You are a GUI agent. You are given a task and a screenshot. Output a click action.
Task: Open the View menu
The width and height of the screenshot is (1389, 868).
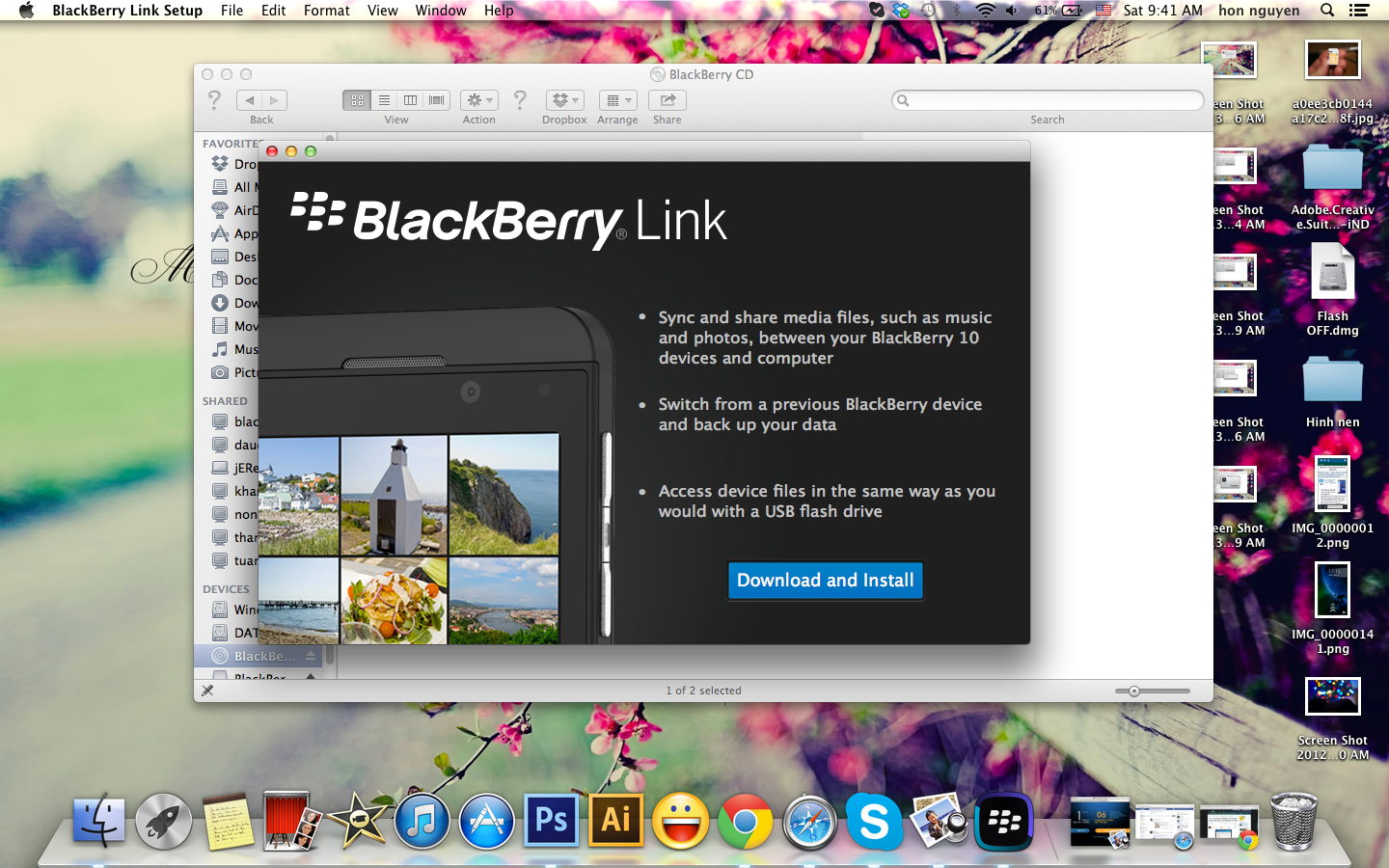tap(382, 11)
